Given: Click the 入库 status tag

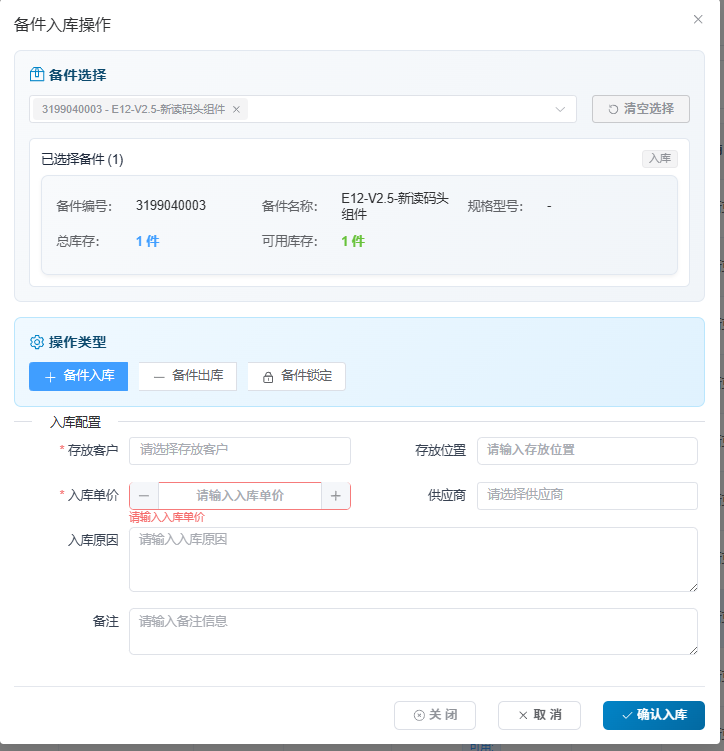Looking at the screenshot, I should (x=659, y=158).
